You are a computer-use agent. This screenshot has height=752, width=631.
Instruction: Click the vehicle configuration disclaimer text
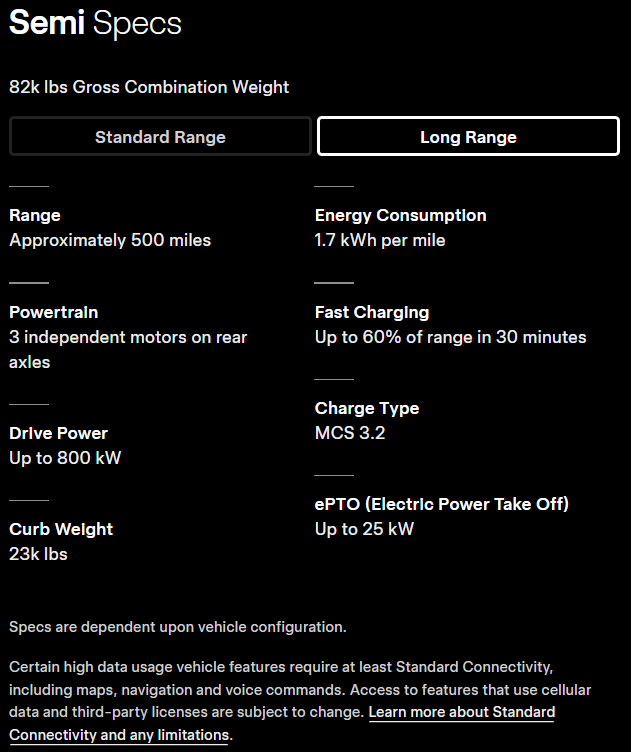[178, 627]
